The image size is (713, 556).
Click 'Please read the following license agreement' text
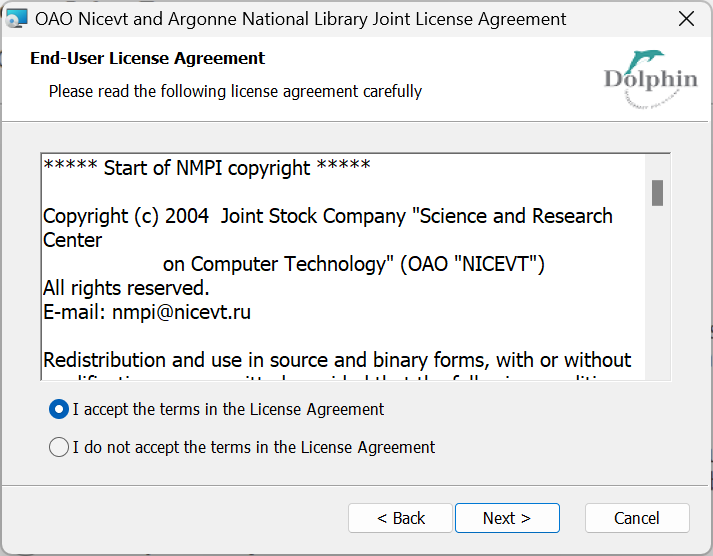tap(235, 91)
